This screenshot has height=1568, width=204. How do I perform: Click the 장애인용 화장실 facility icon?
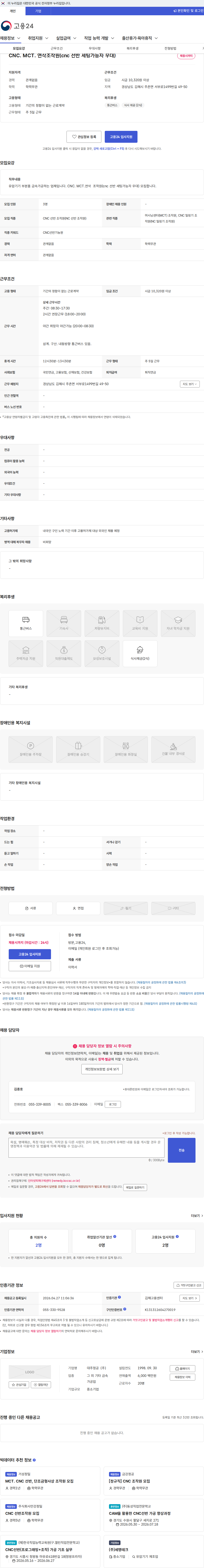(x=125, y=749)
